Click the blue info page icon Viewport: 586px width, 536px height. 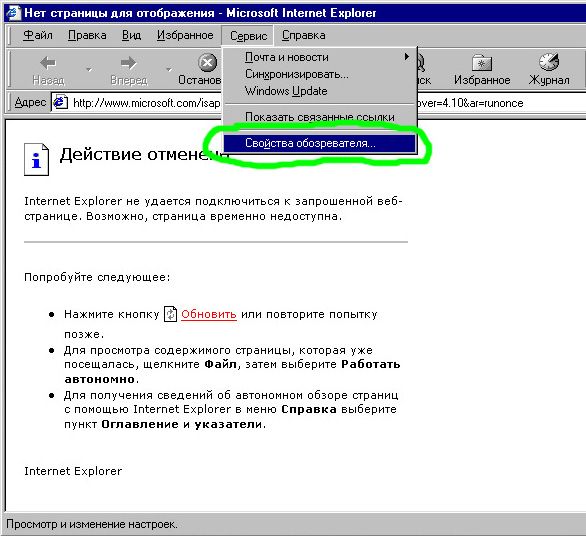point(36,160)
